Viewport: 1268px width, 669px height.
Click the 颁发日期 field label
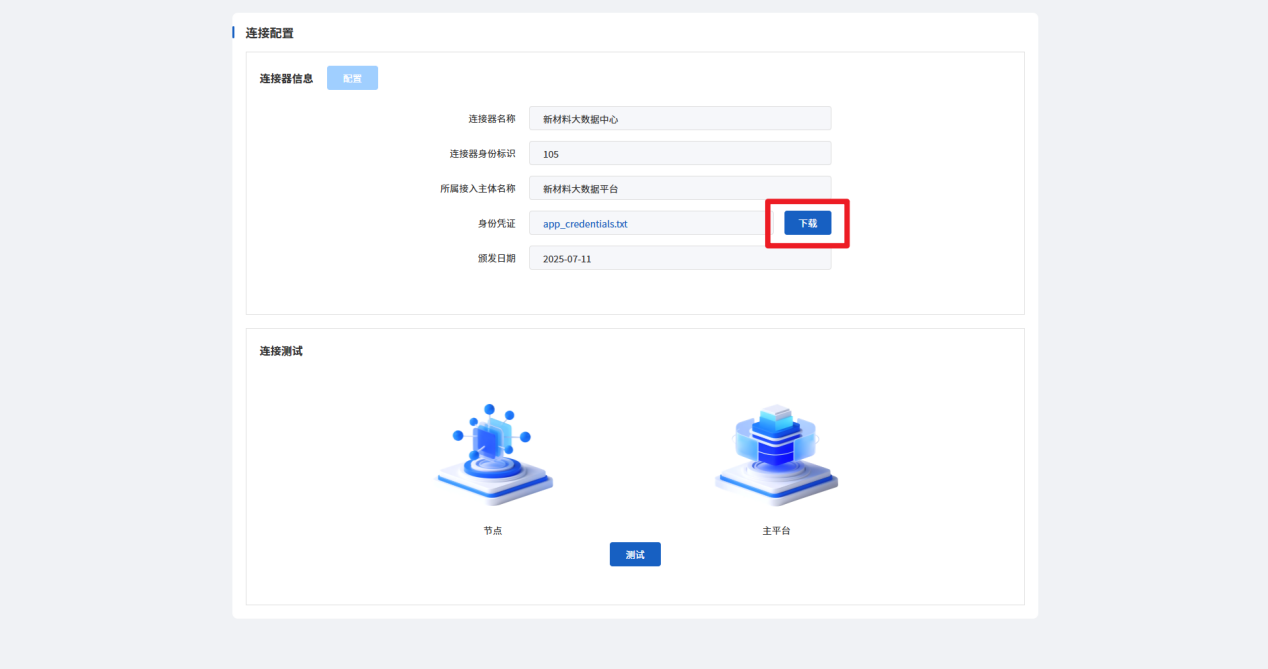click(496, 258)
